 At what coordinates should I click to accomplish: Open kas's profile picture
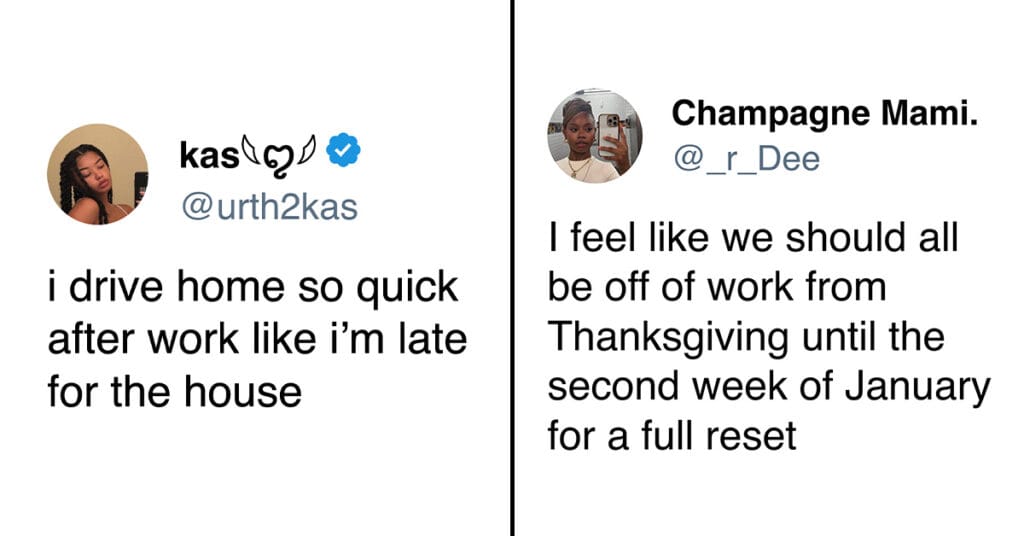[x=97, y=173]
